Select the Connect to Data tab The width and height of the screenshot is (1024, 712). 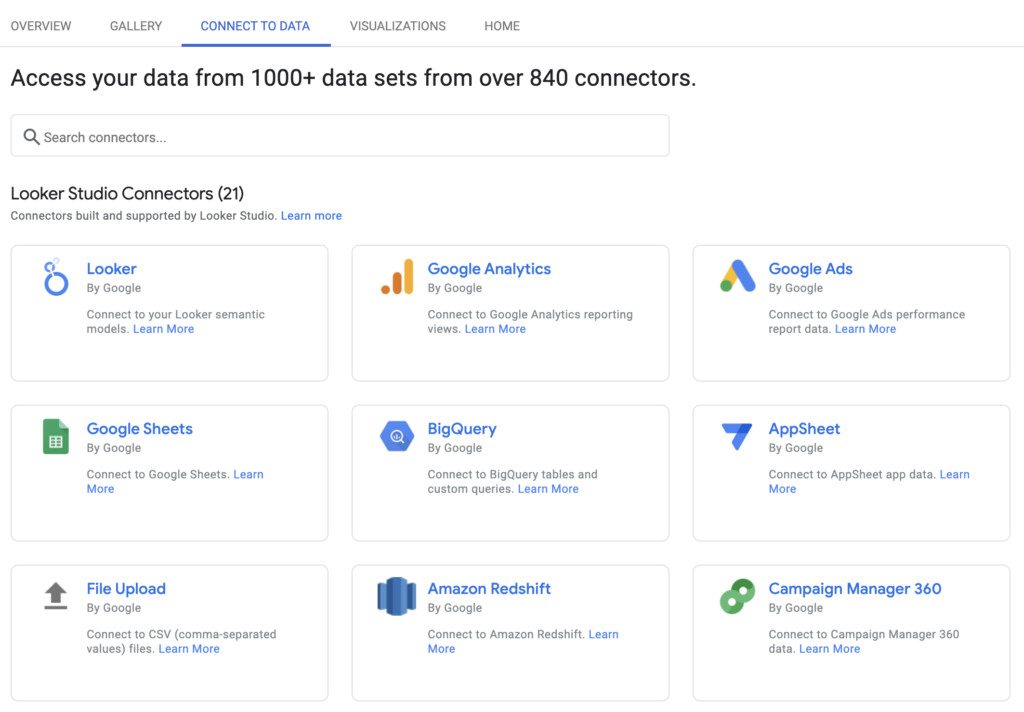click(255, 26)
